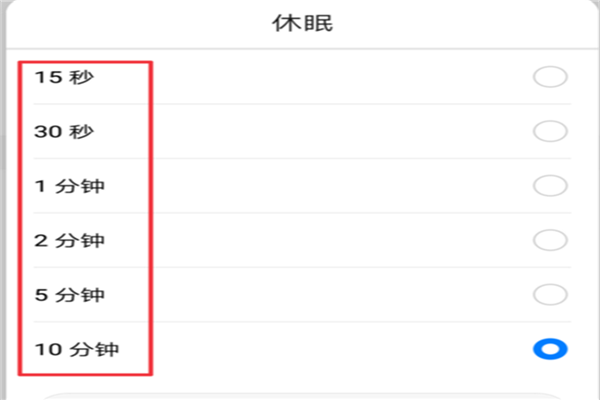Viewport: 600px width, 400px height.
Task: Tap the "30 秒" label text
Action: click(65, 131)
